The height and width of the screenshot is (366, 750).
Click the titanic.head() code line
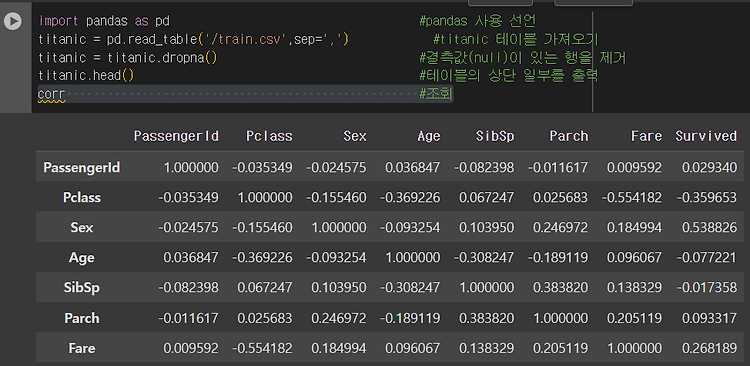pos(86,76)
